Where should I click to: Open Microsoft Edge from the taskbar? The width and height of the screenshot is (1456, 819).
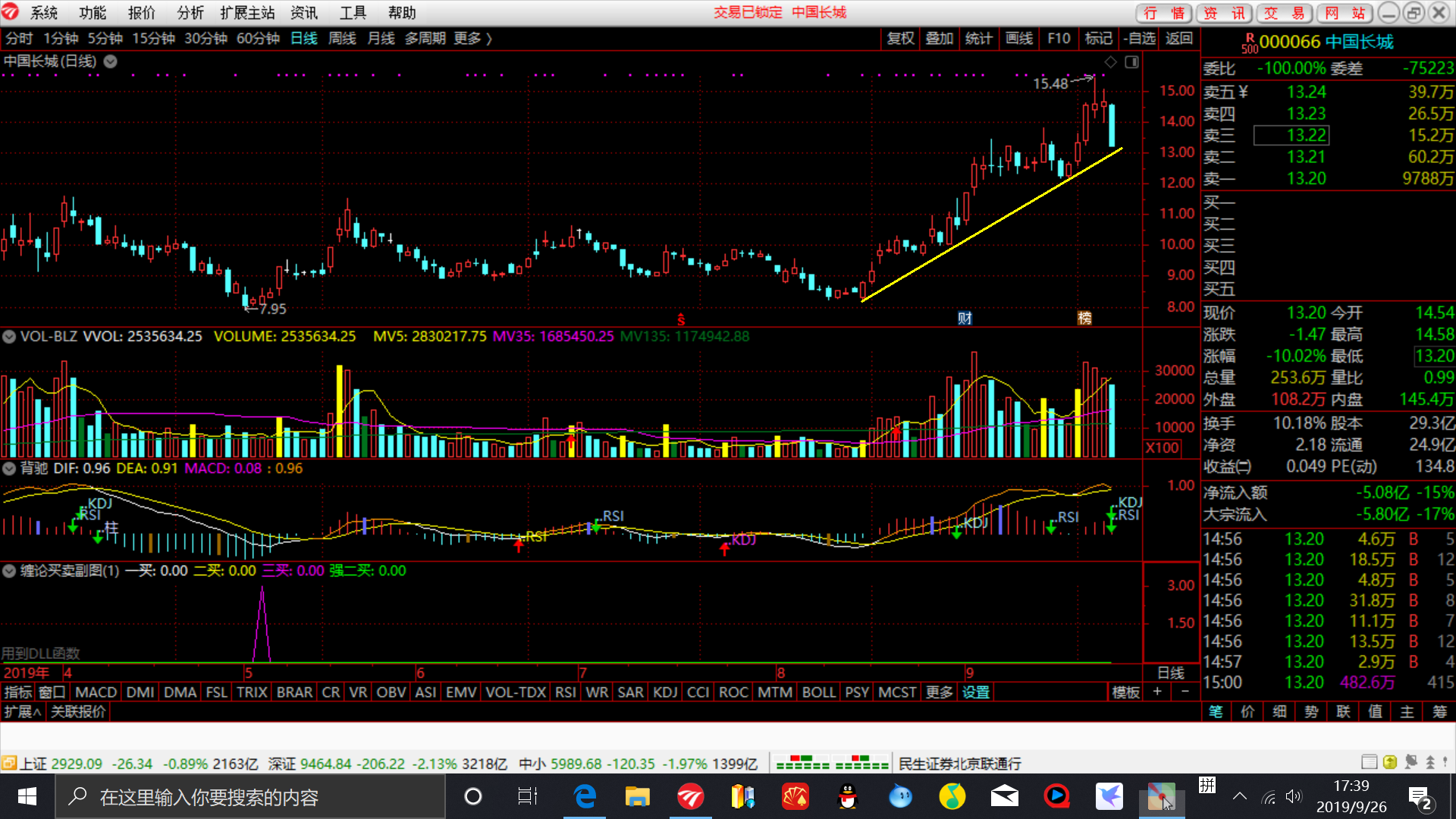(x=585, y=796)
